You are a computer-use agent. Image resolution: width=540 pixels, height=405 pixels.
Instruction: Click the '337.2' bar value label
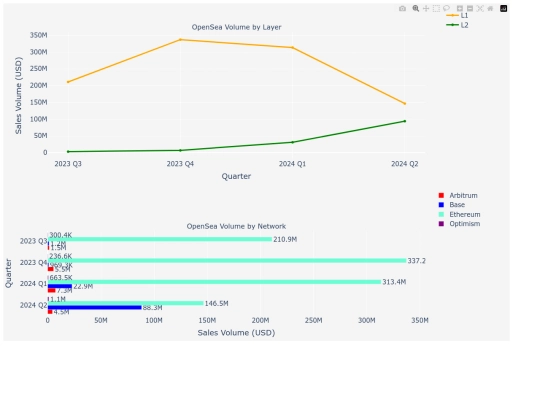point(417,261)
